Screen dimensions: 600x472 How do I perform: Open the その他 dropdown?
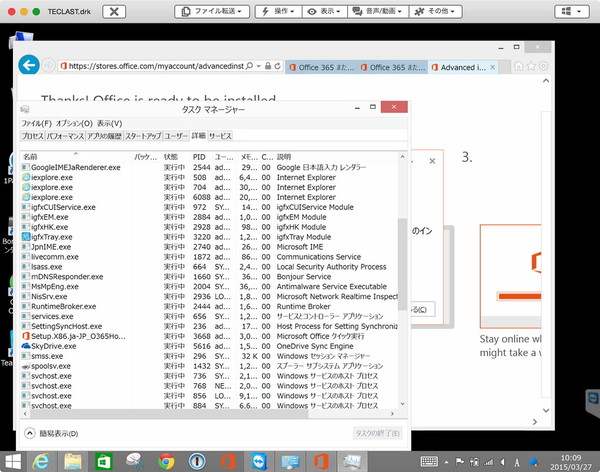[435, 11]
